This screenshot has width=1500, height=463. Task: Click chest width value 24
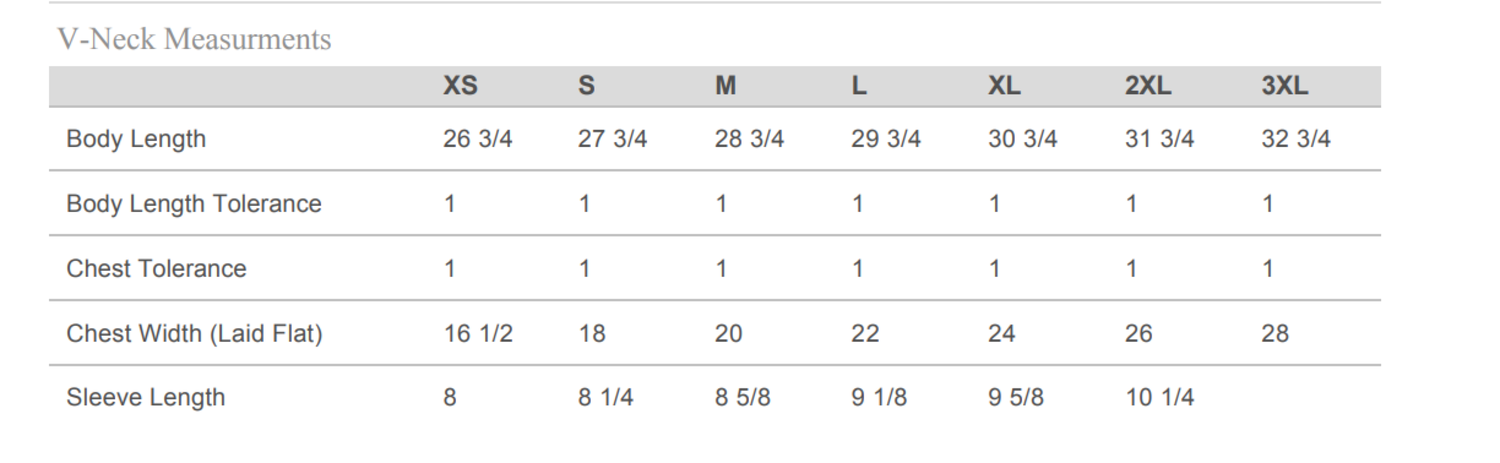[1001, 334]
